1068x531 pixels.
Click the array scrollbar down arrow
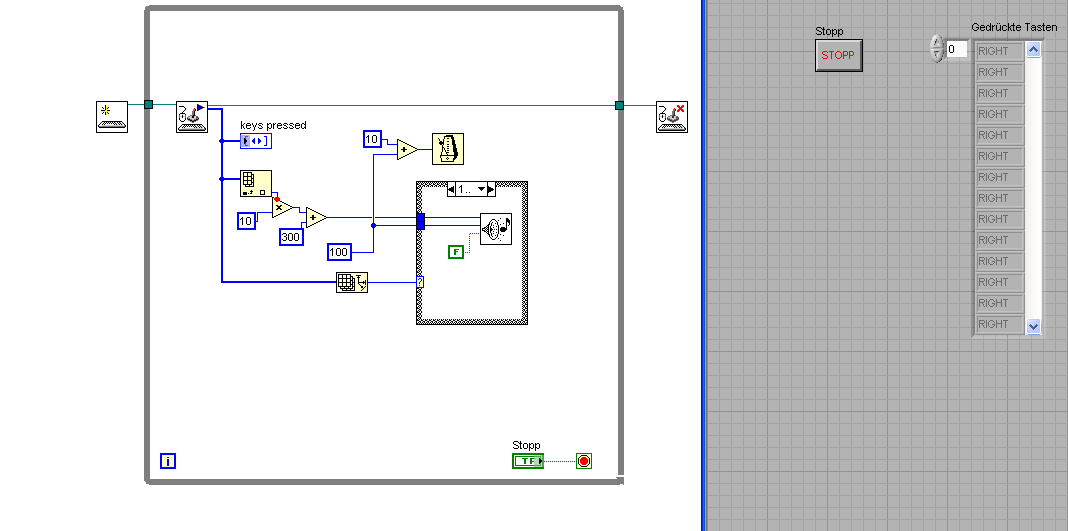[x=1033, y=326]
